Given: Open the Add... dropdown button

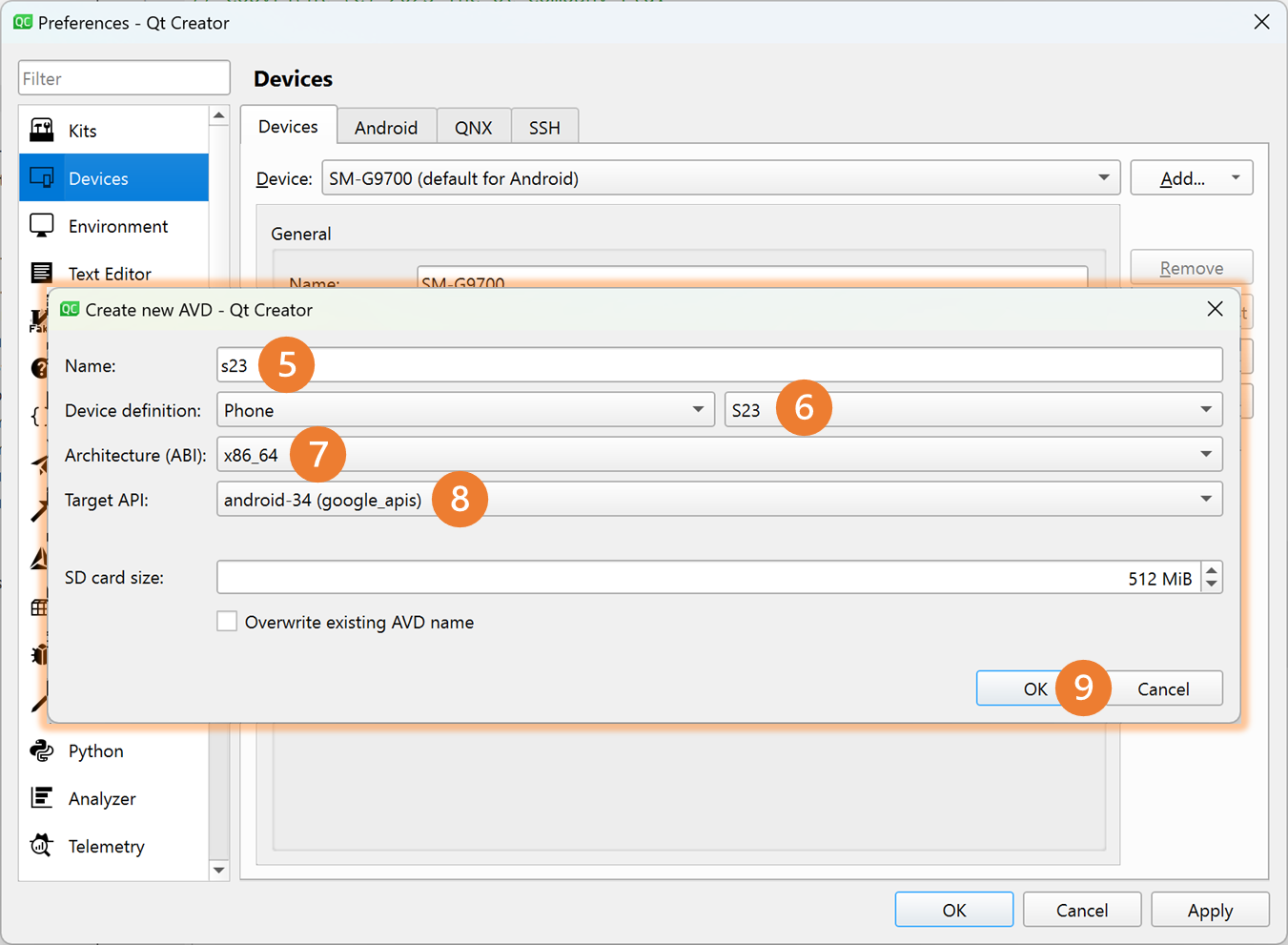Looking at the screenshot, I should [x=1192, y=178].
